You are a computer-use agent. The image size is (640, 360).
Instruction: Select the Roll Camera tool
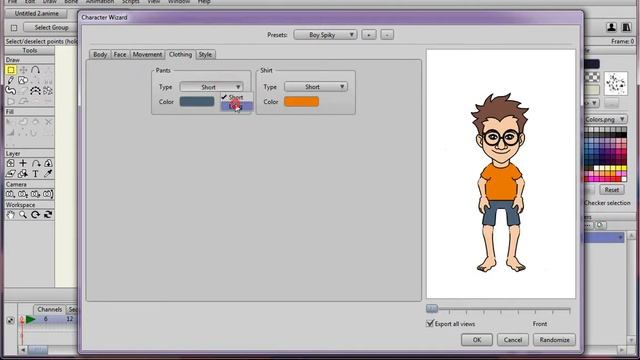[36, 194]
